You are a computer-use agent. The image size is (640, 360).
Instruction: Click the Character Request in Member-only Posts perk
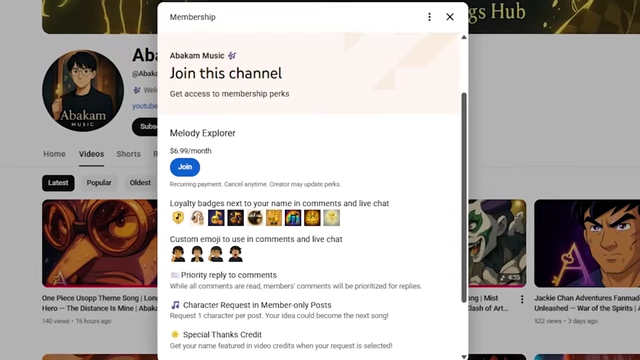click(x=257, y=305)
